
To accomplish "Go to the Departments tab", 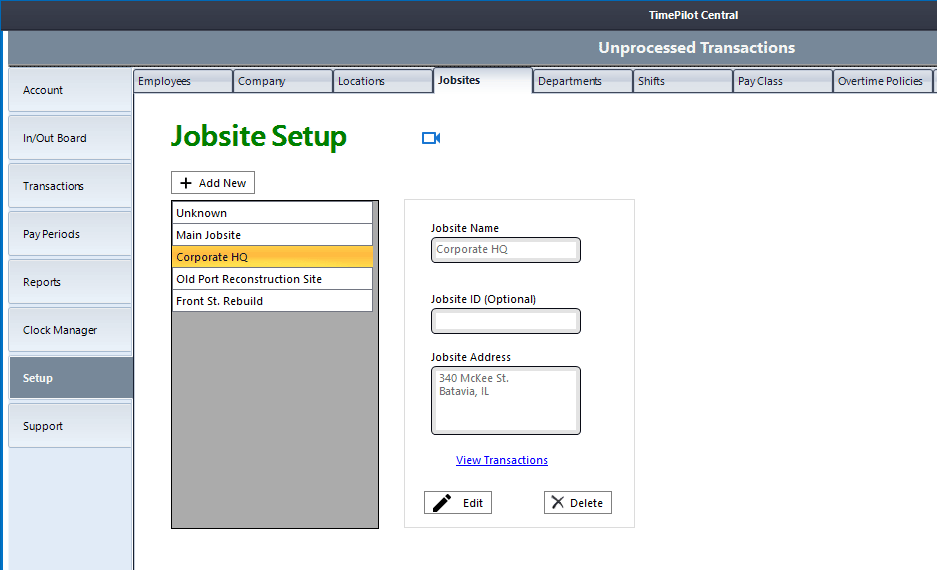I will pos(583,81).
